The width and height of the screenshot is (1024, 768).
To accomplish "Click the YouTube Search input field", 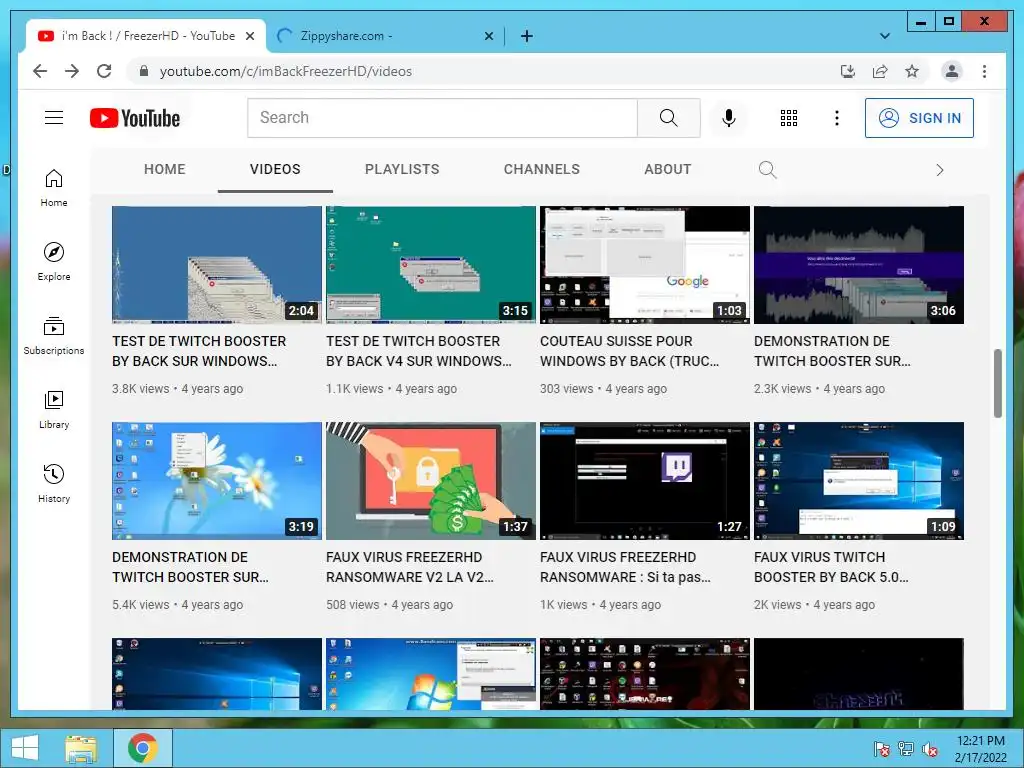I will click(x=442, y=118).
